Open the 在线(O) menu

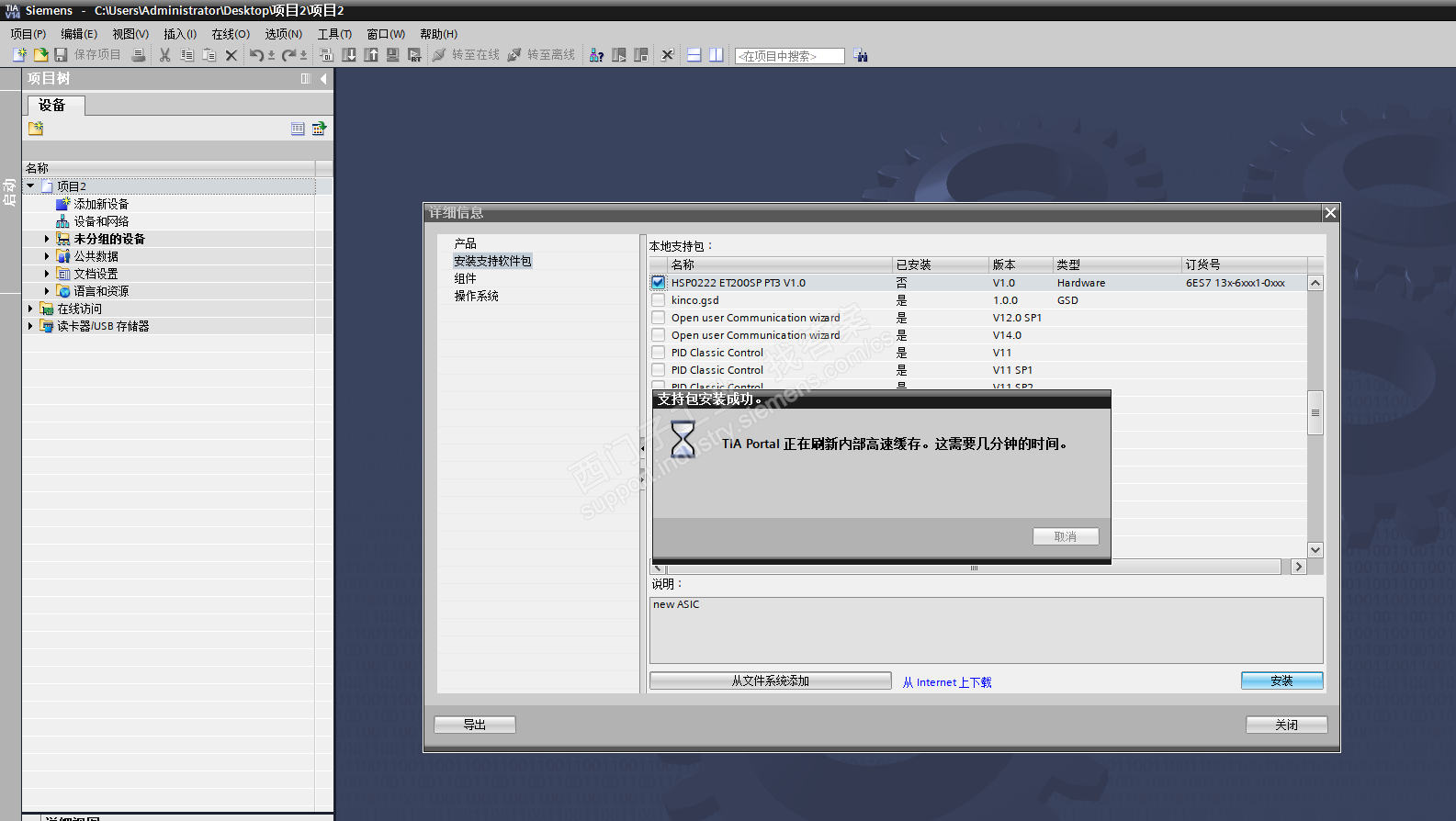pos(231,34)
